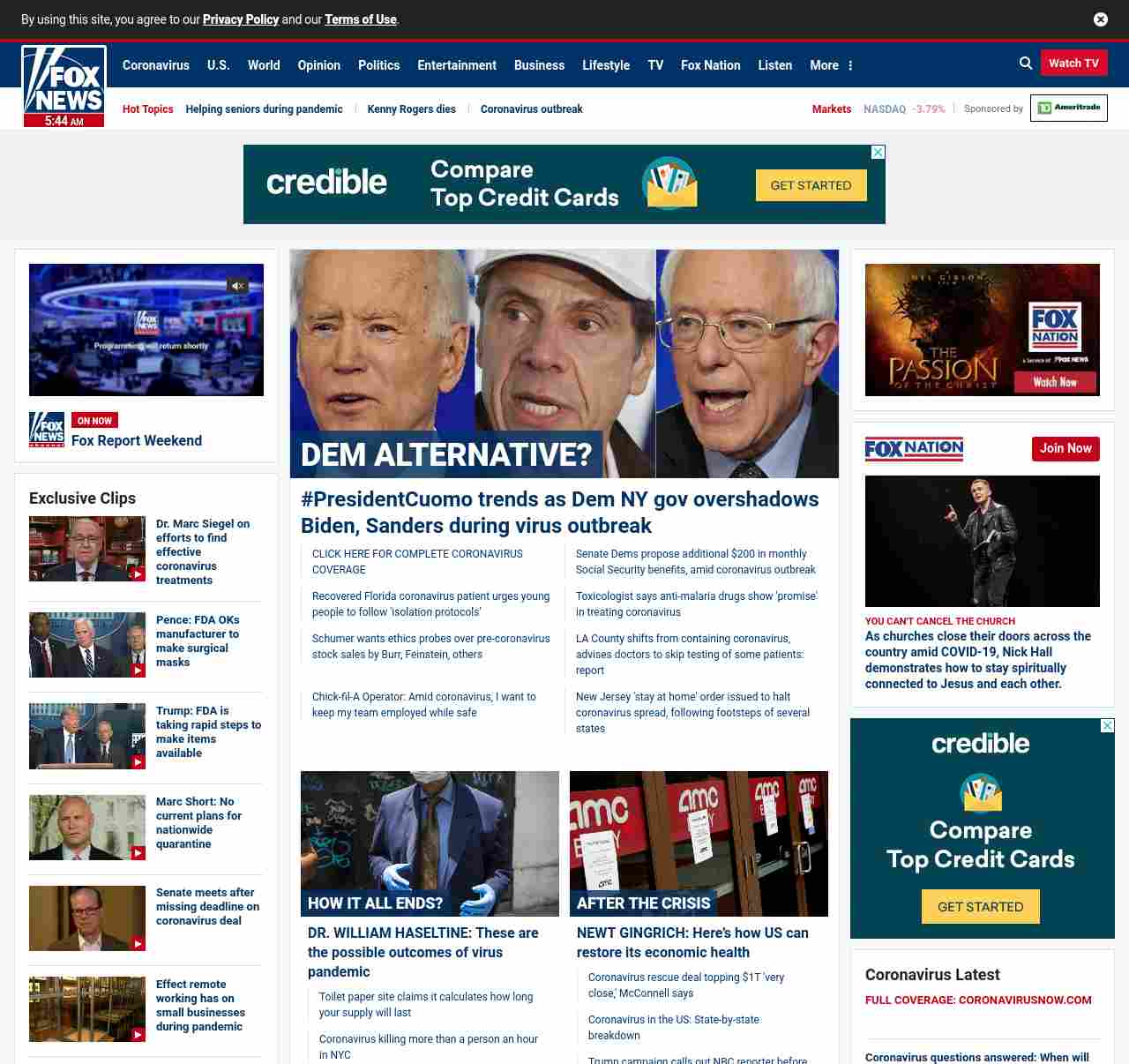This screenshot has width=1129, height=1064.
Task: Open the Kenny Rogers dies hot topic
Action: click(411, 109)
